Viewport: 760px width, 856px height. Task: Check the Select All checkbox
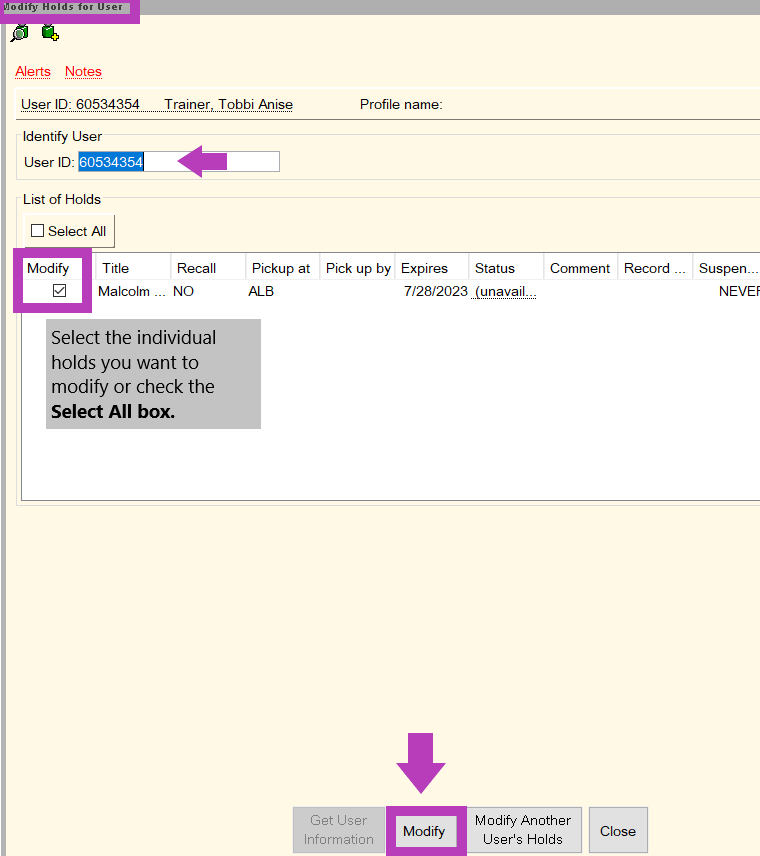(38, 231)
